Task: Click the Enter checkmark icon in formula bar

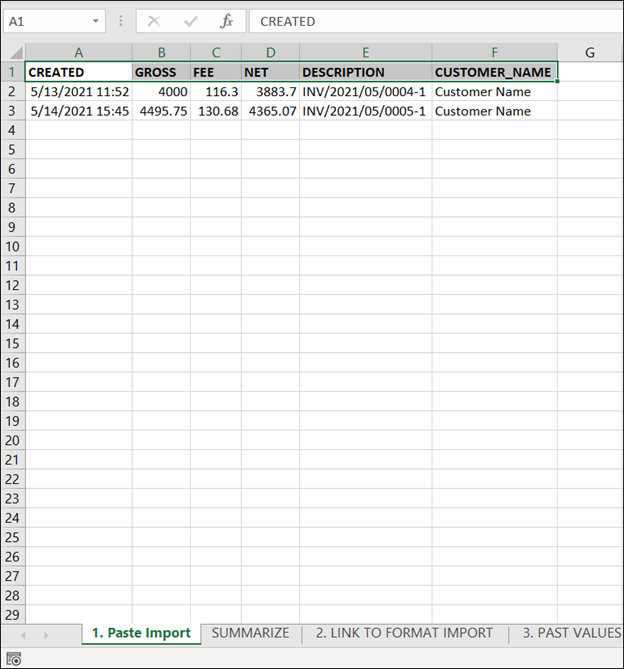Action: point(190,21)
